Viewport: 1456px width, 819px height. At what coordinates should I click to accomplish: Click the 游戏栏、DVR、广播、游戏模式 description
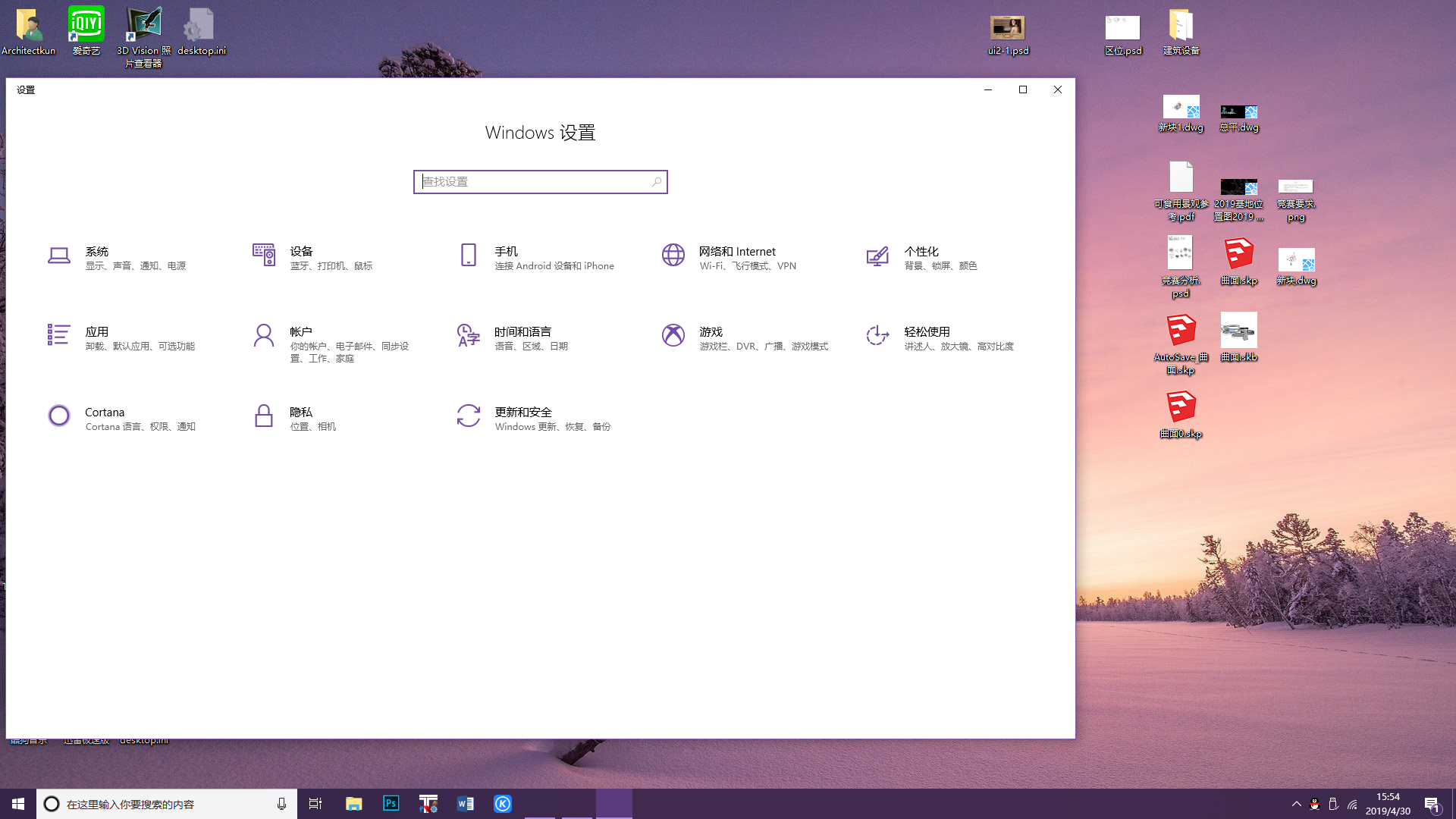[764, 347]
